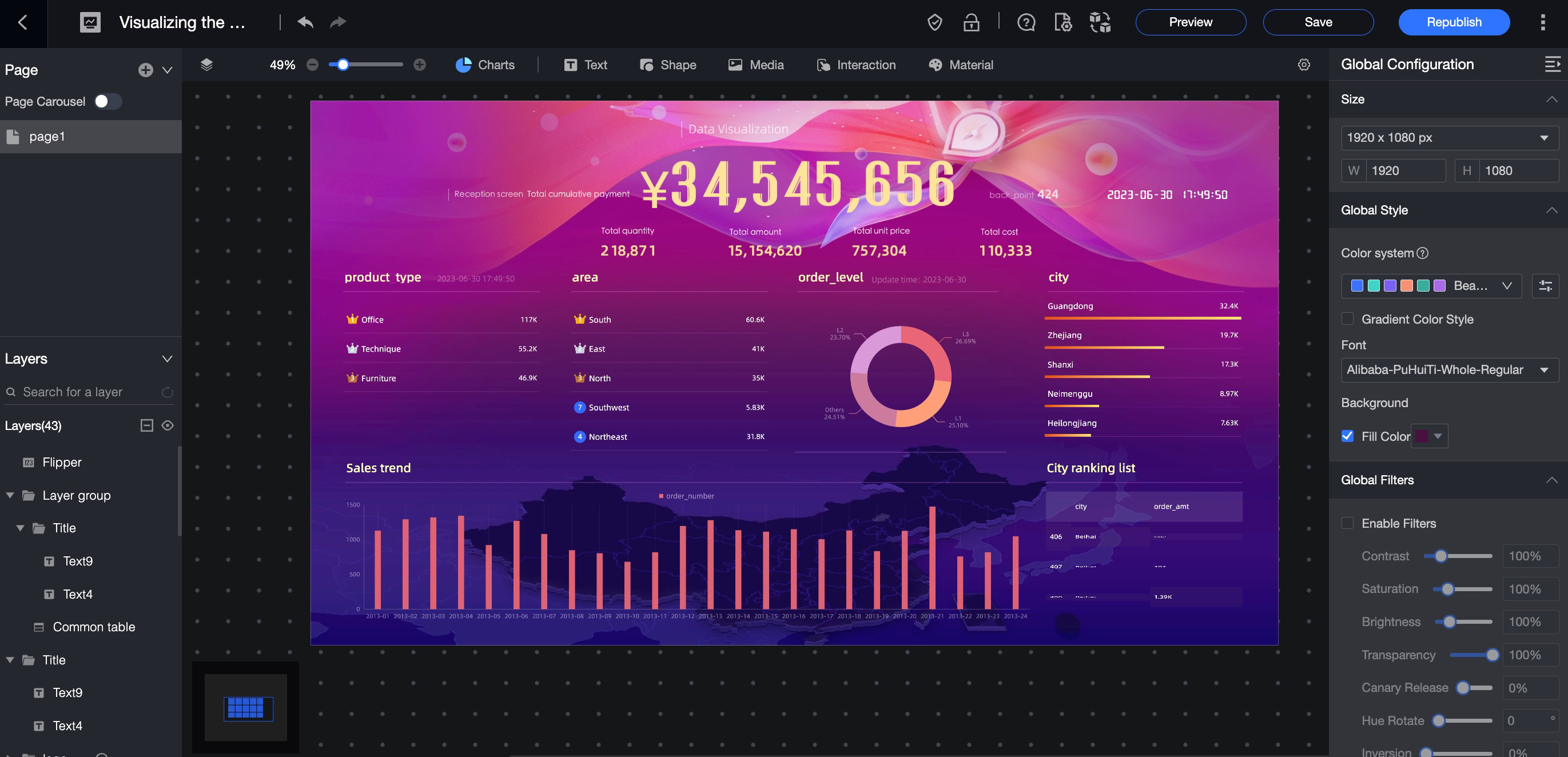
Task: Collapse all layers with minus box icon
Action: point(147,425)
